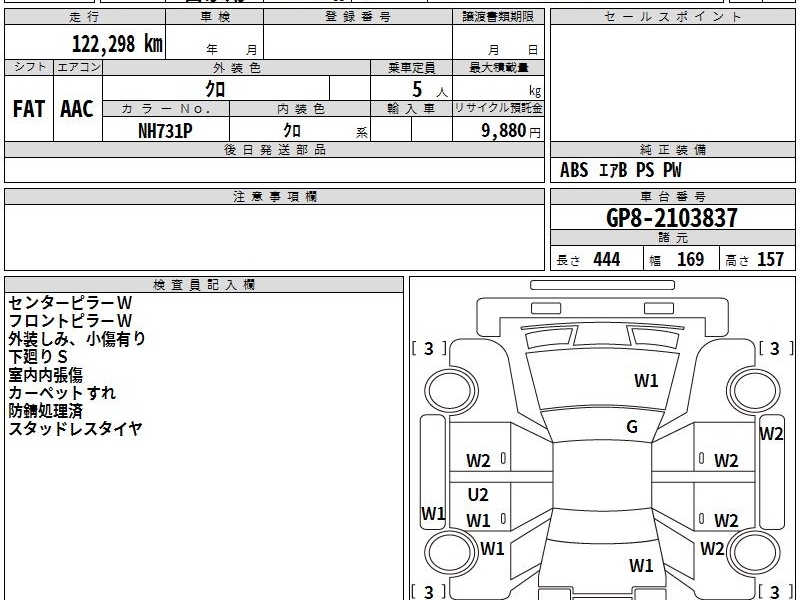Viewport: 800px width, 600px height.
Task: Click the カラーNo. header
Action: tap(166, 109)
